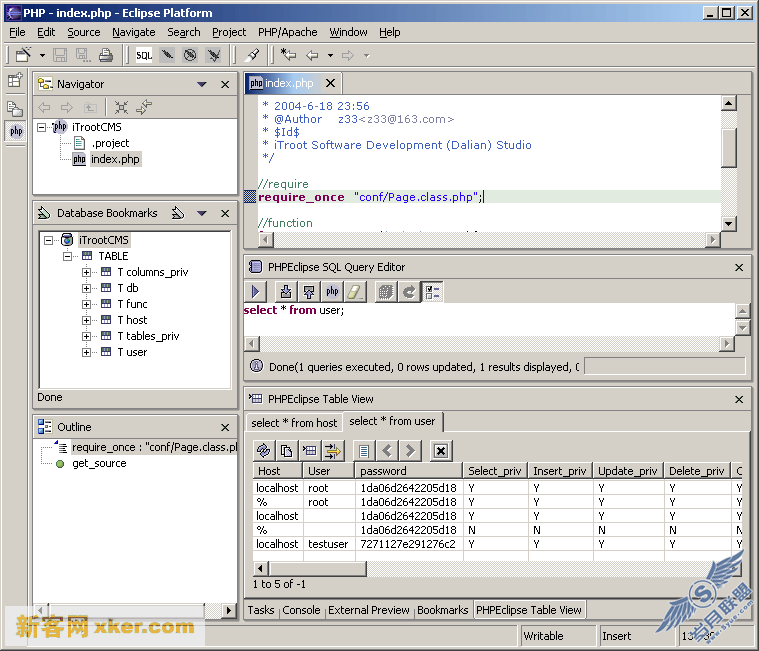Click the Copy icon in Table View toolbar
The height and width of the screenshot is (651, 759).
coord(287,451)
